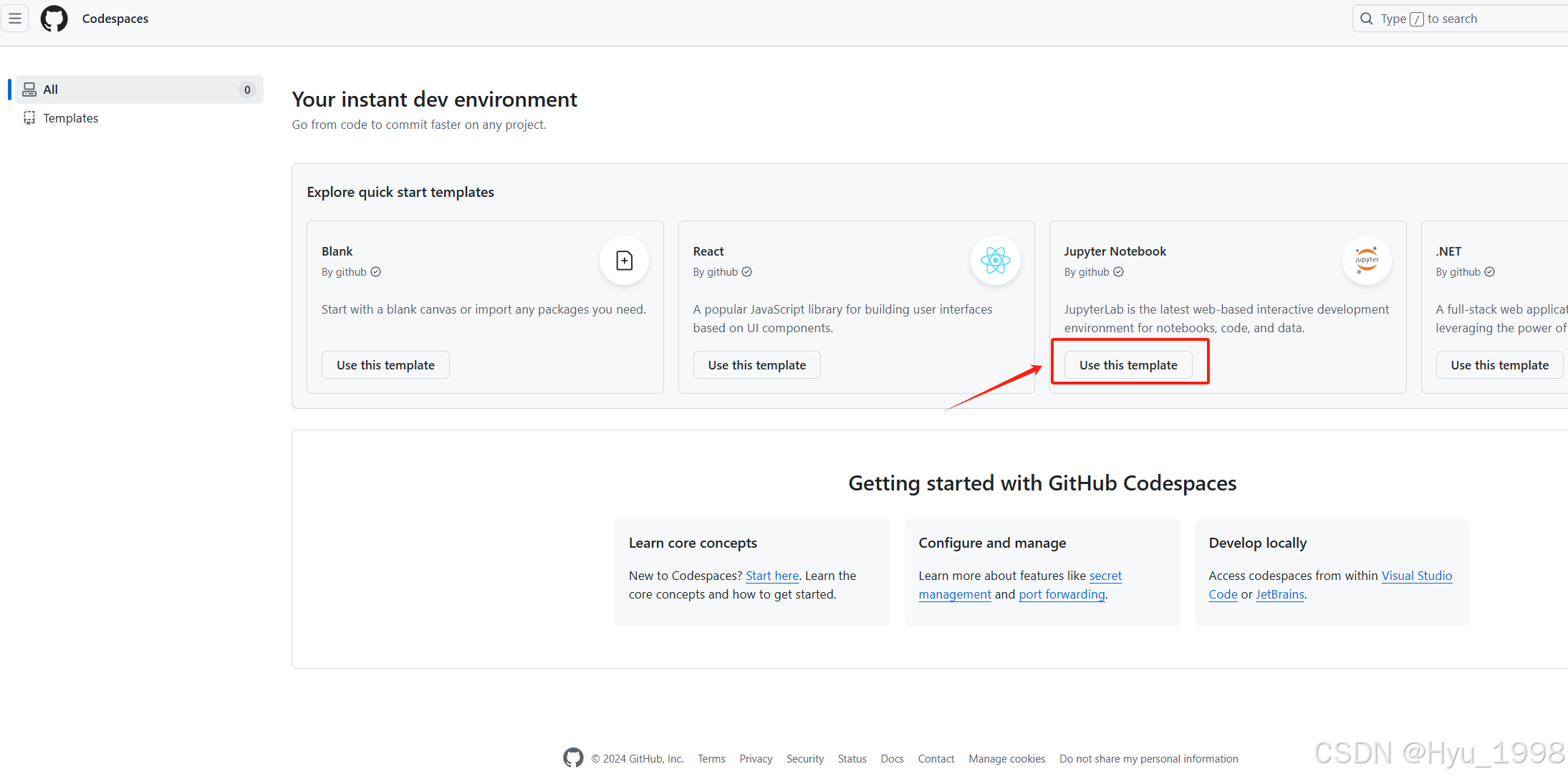
Task: Click the template icon beside Templates
Action: pos(29,118)
